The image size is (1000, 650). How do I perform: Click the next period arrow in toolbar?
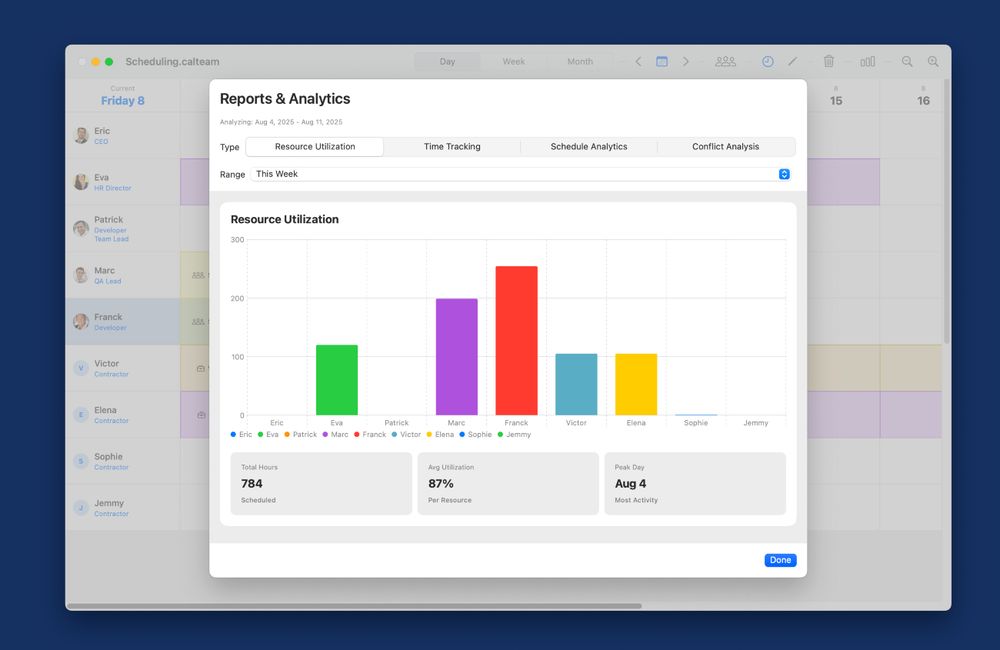pyautogui.click(x=686, y=62)
